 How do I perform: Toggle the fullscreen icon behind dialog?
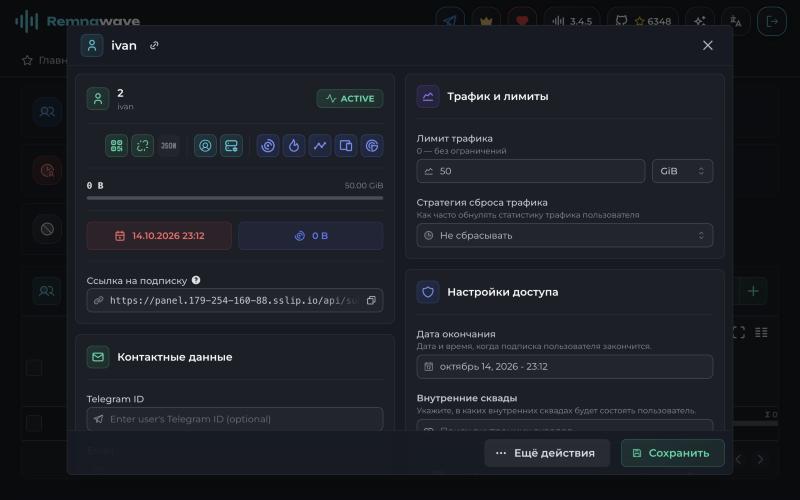click(739, 333)
